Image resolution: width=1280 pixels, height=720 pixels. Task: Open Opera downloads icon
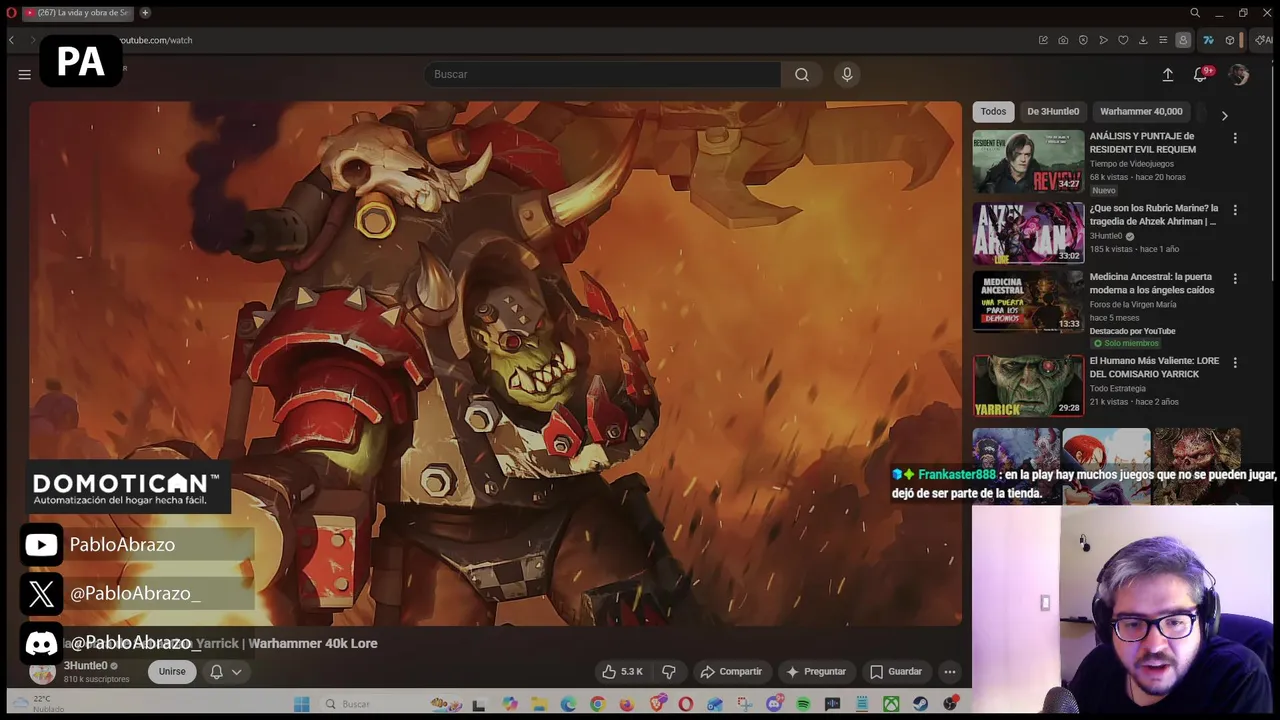click(x=1143, y=40)
